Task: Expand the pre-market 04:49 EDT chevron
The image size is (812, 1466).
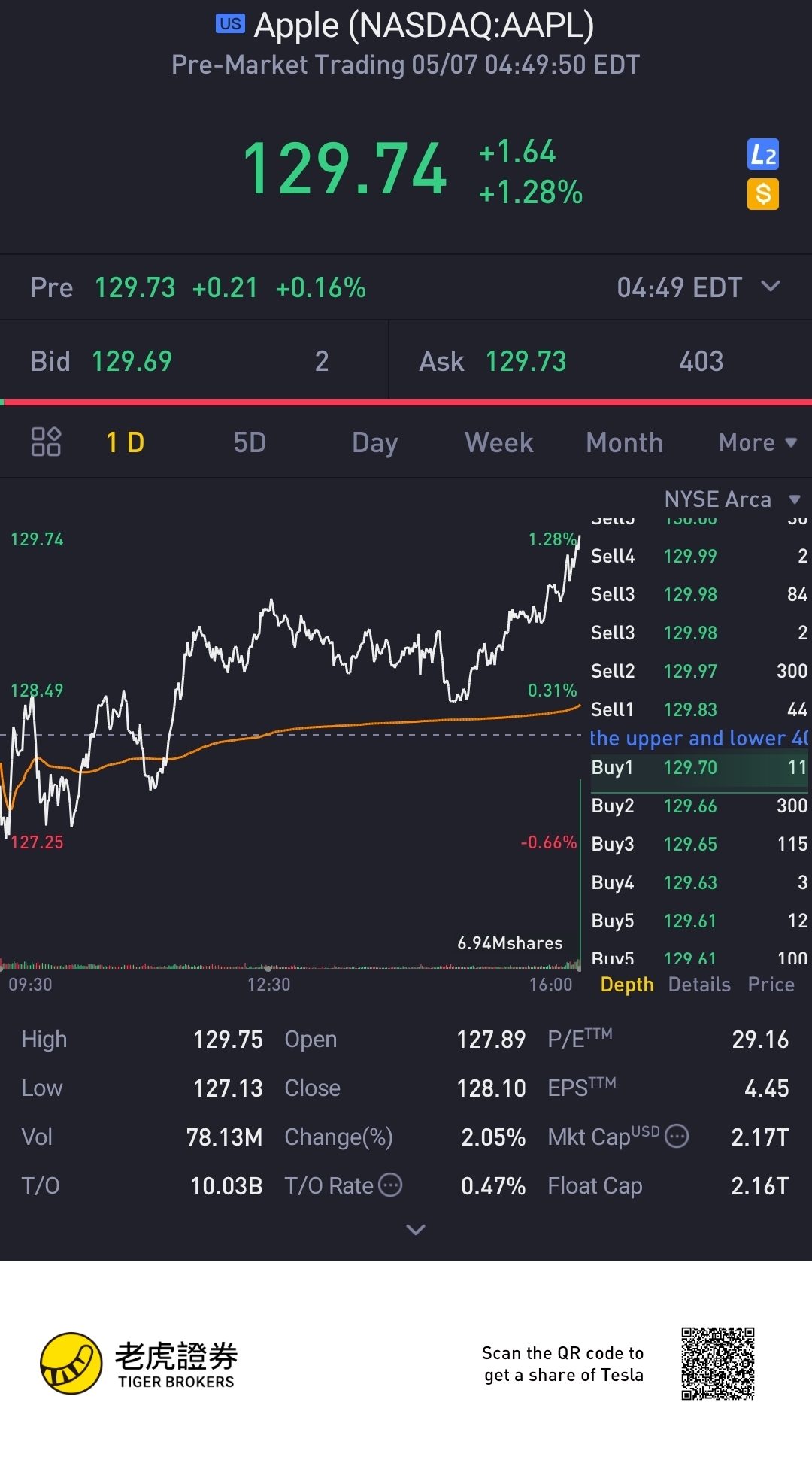Action: click(x=771, y=287)
